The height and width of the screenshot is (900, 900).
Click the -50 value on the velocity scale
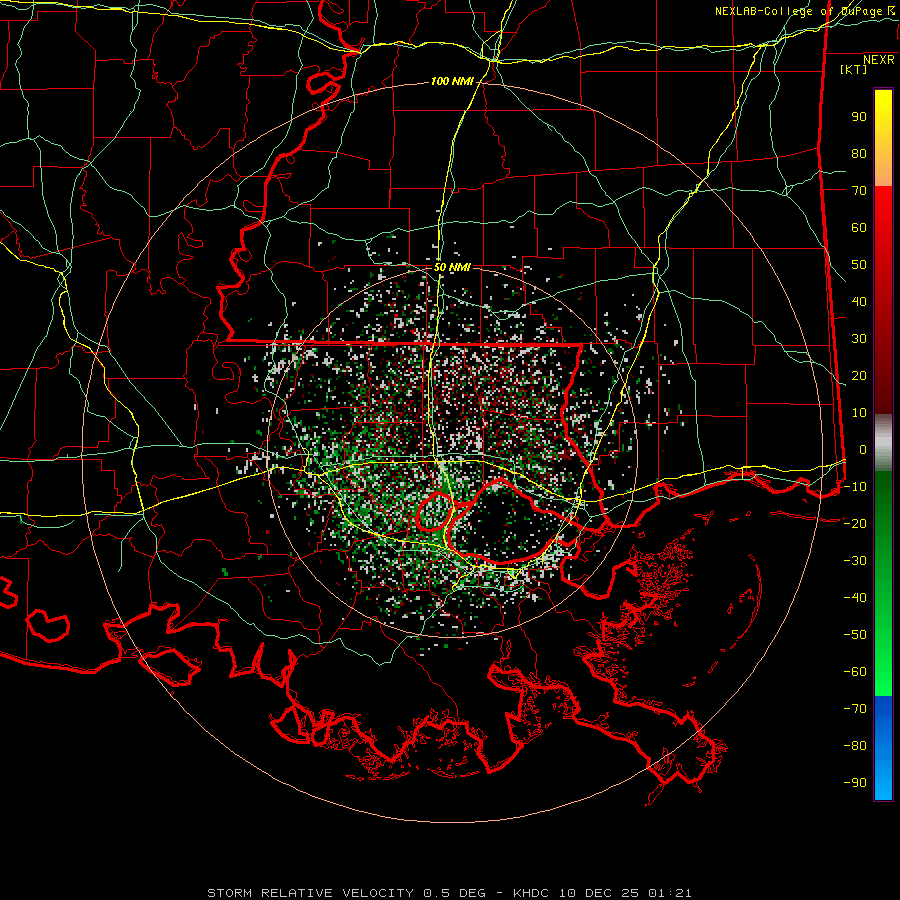(855, 635)
